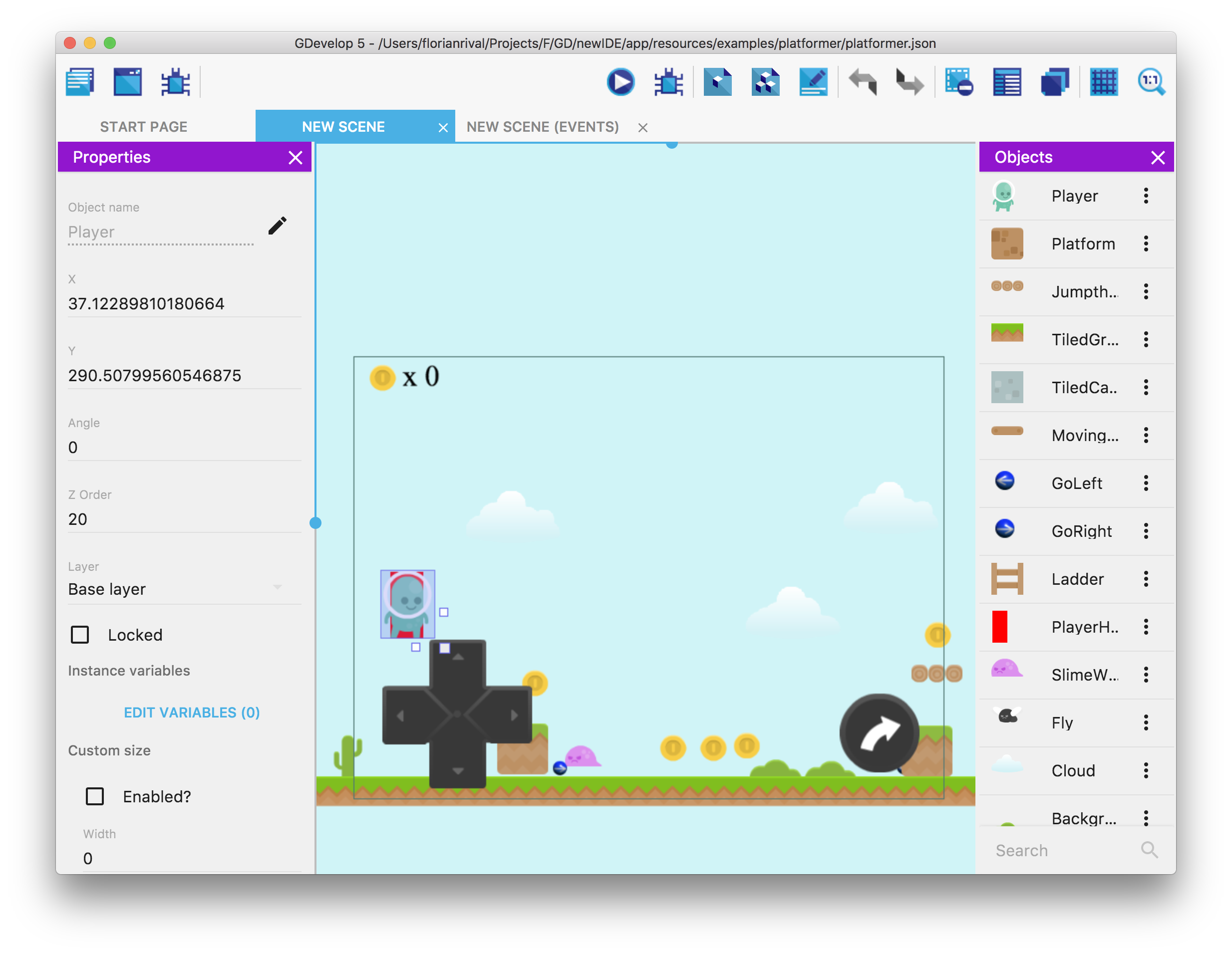The image size is (1232, 954).
Task: Open the debugger bug icon in toolbar
Action: [x=668, y=82]
